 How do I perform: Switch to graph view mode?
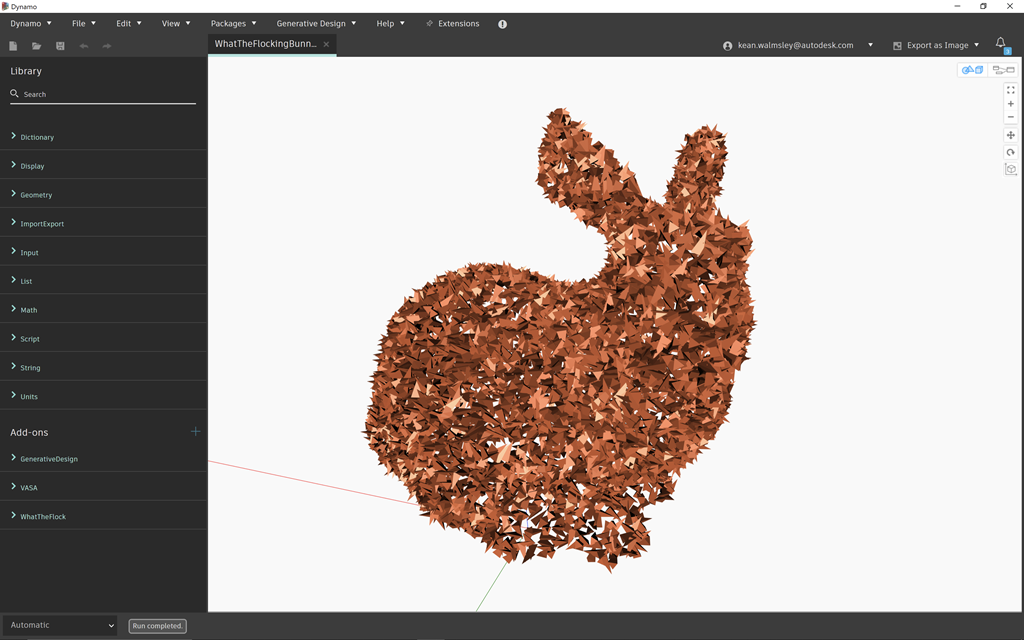pos(1002,70)
